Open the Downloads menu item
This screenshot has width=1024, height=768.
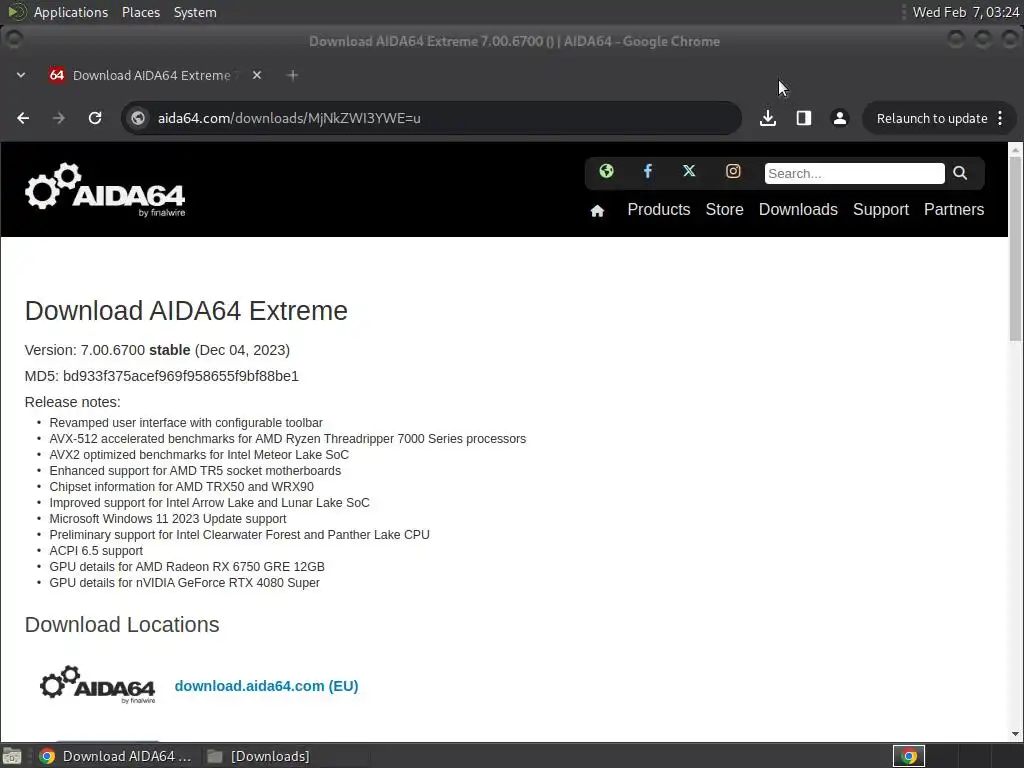tap(798, 210)
